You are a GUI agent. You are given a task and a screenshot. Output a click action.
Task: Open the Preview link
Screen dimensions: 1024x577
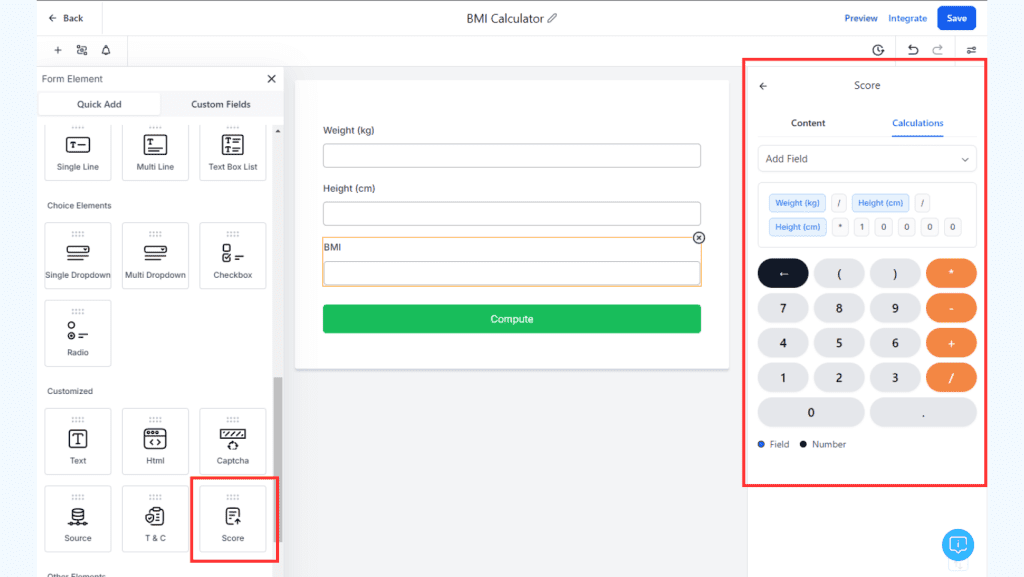[860, 17]
